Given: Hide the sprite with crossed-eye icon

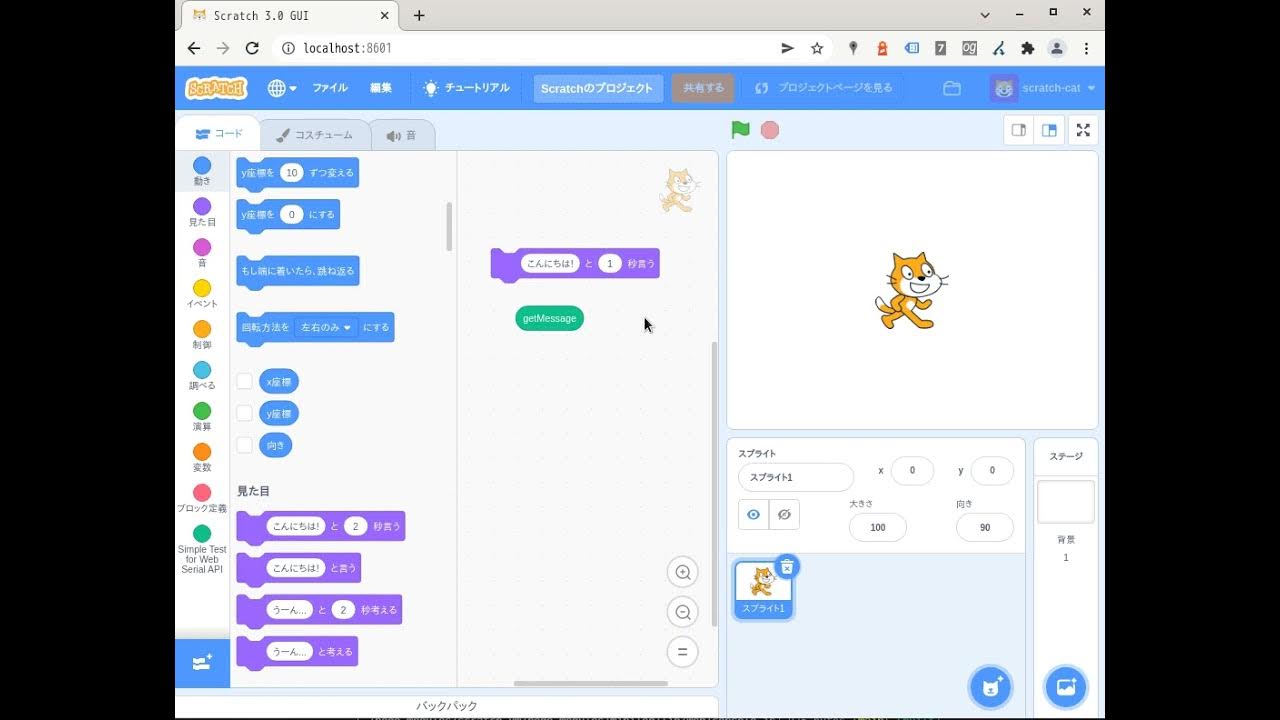Looking at the screenshot, I should [x=785, y=514].
